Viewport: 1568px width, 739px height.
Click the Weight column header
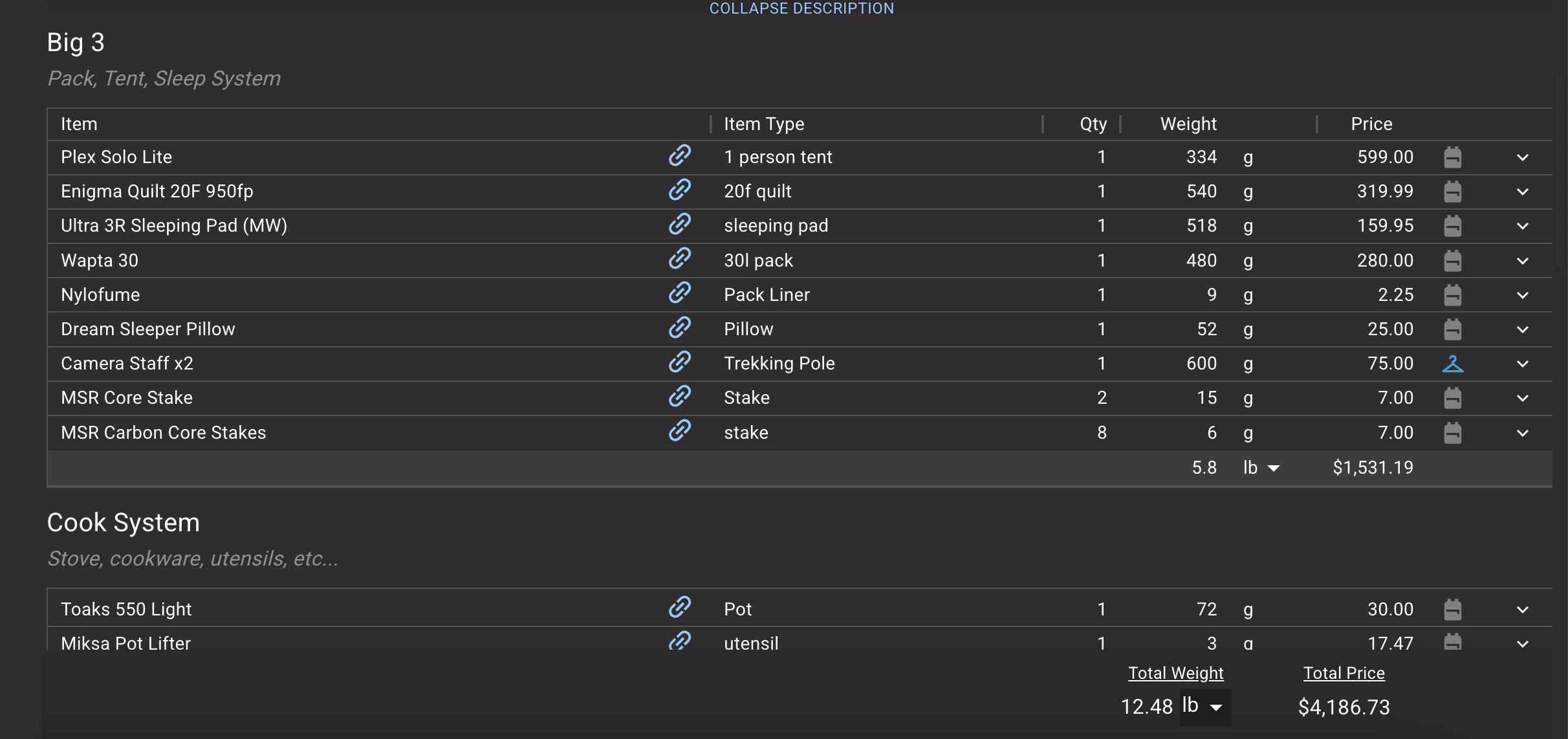point(1188,124)
